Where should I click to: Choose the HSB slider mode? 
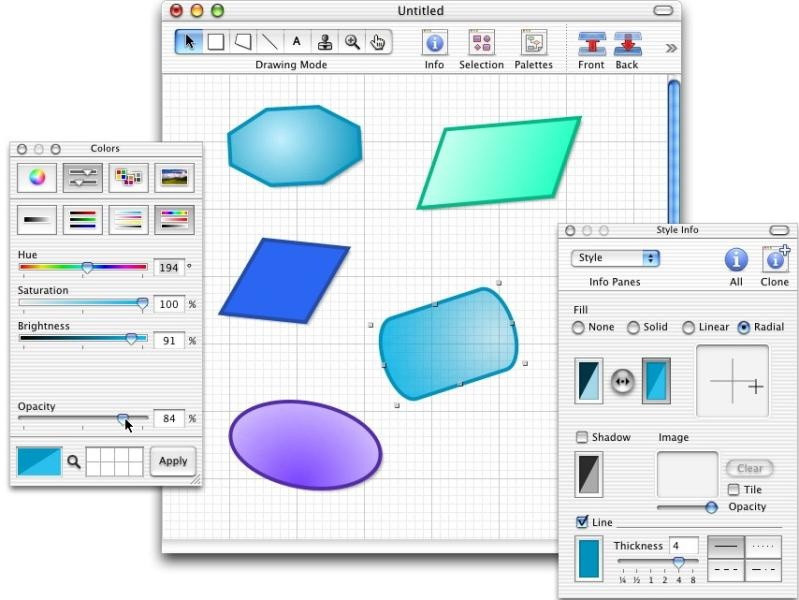(174, 220)
